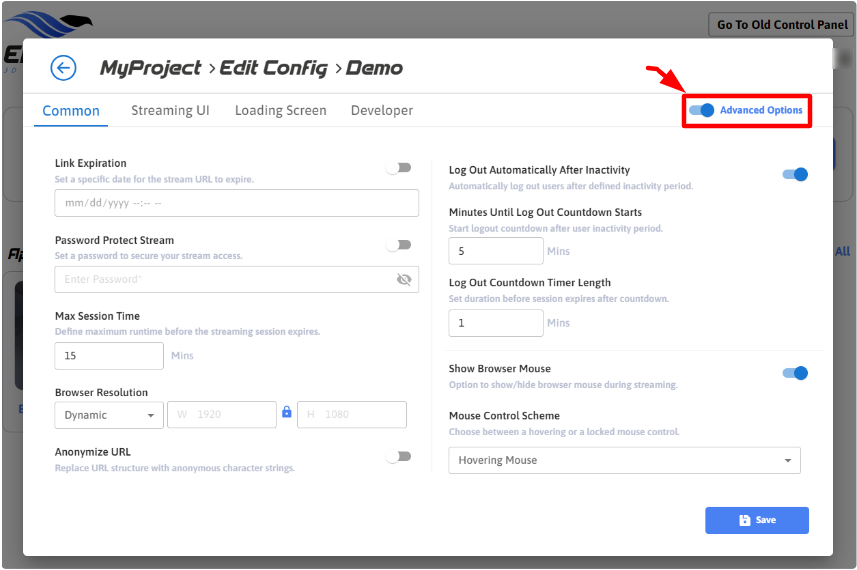Expand the Mouse Control Scheme dropdown
The image size is (857, 570).
coord(624,460)
